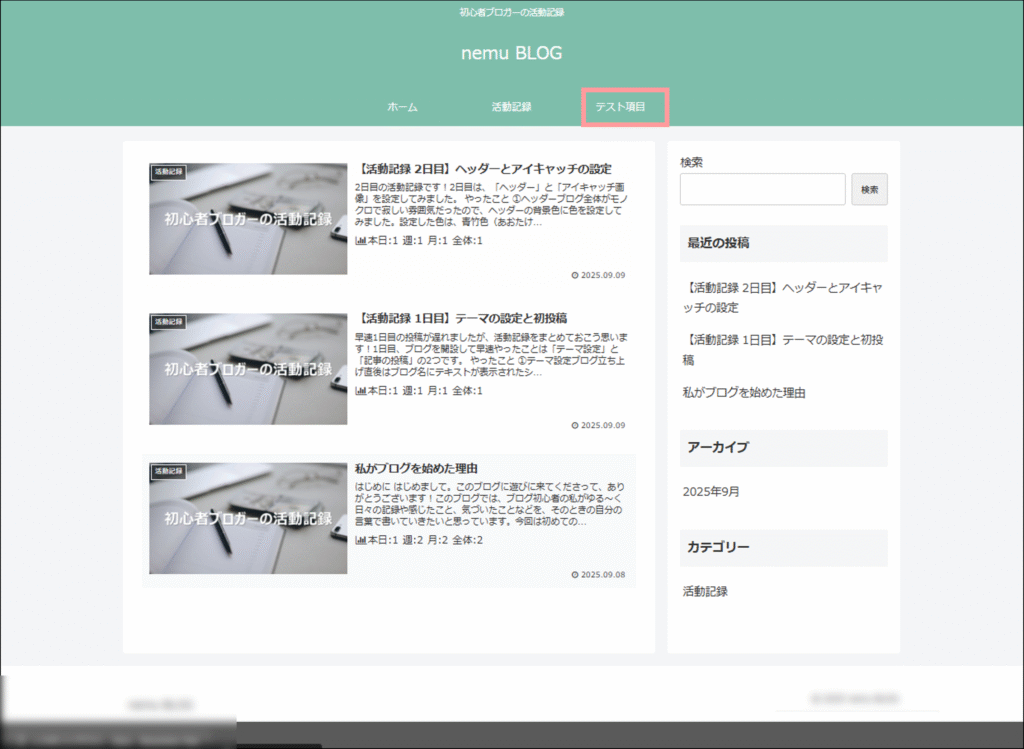Open the 私がブログを始めた理由 post thumbnail image
1024x749 pixels.
click(248, 518)
